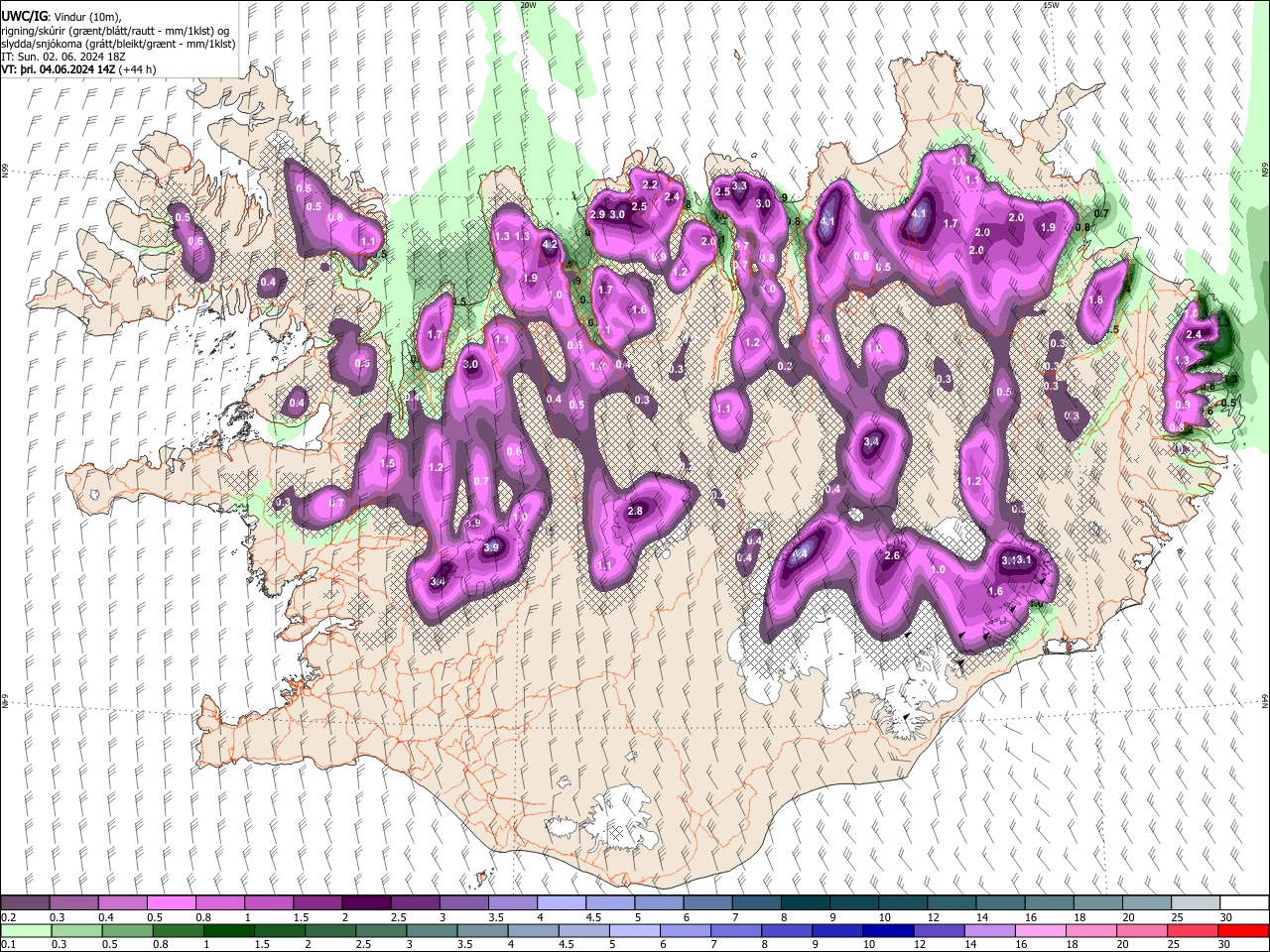Click the light pink 16 rain legend swatch
1270x952 pixels.
click(1040, 930)
